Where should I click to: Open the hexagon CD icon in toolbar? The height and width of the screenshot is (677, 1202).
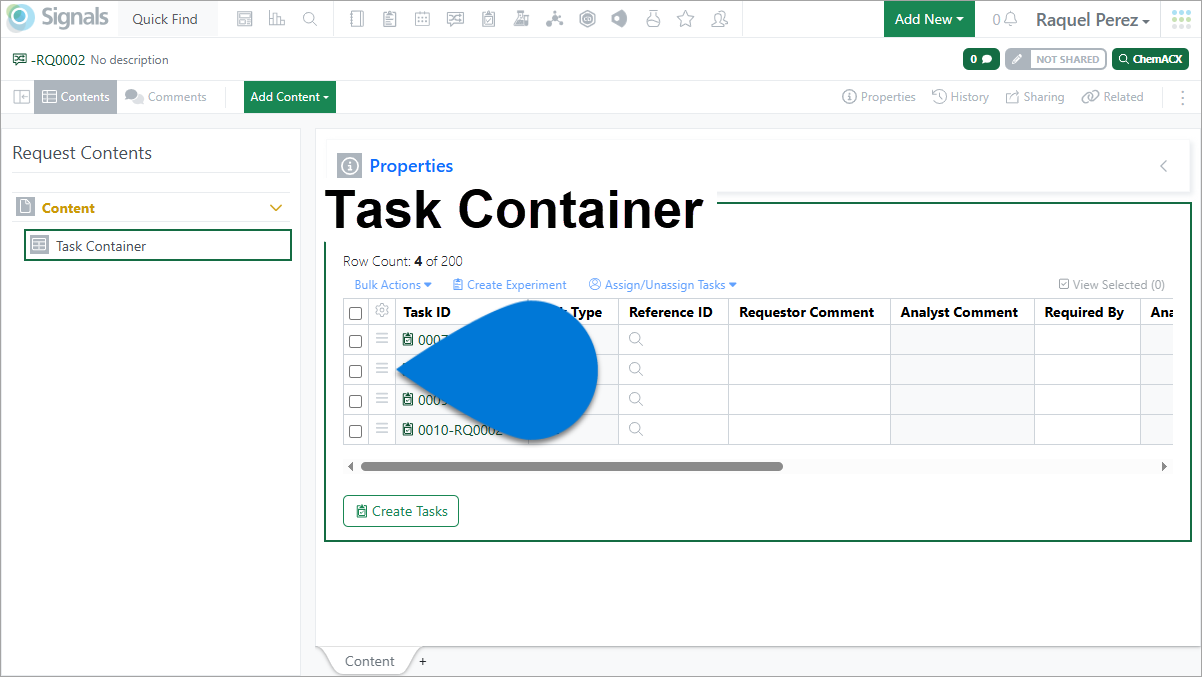coord(587,19)
